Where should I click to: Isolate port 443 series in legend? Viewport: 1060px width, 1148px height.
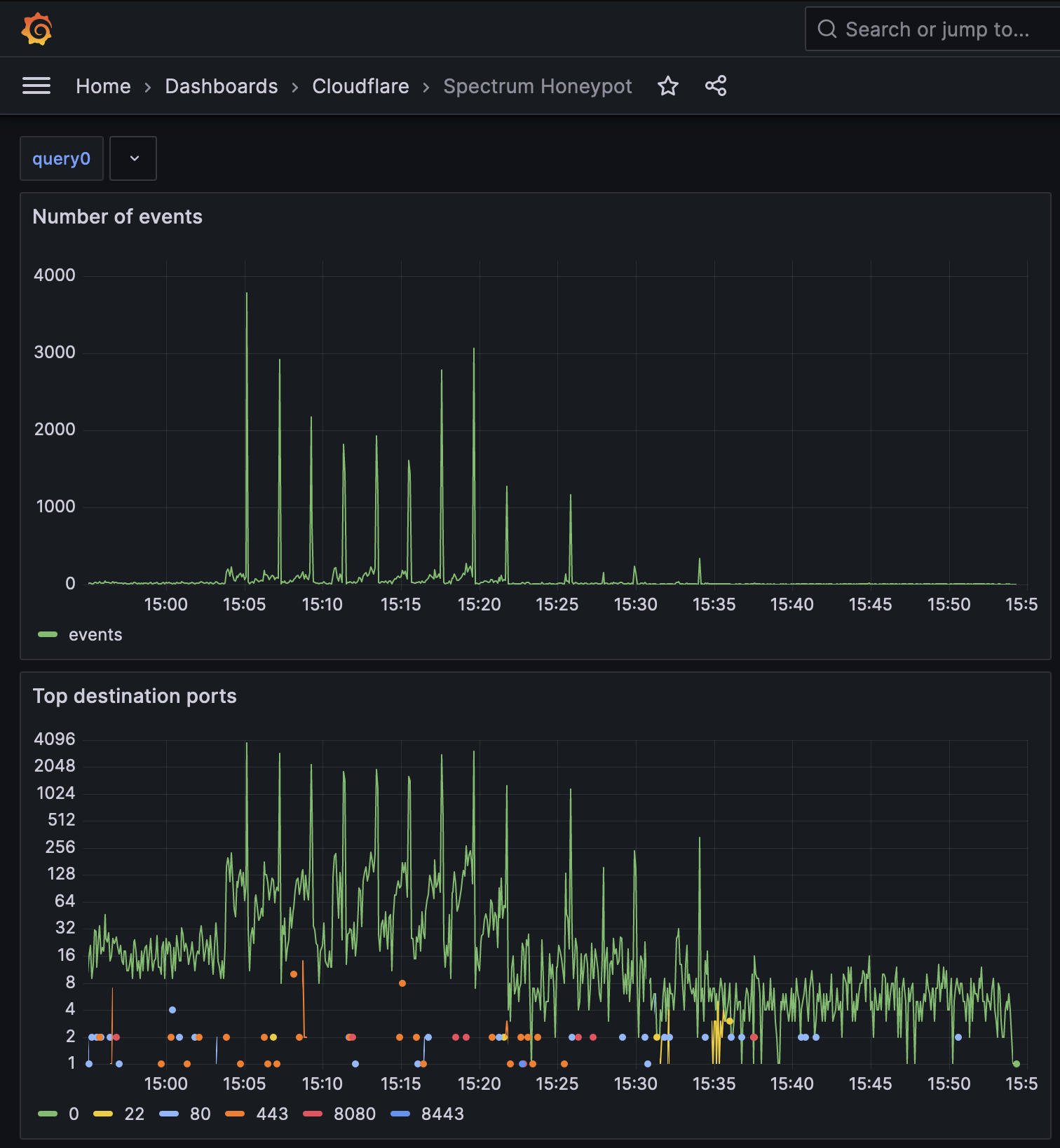272,1114
